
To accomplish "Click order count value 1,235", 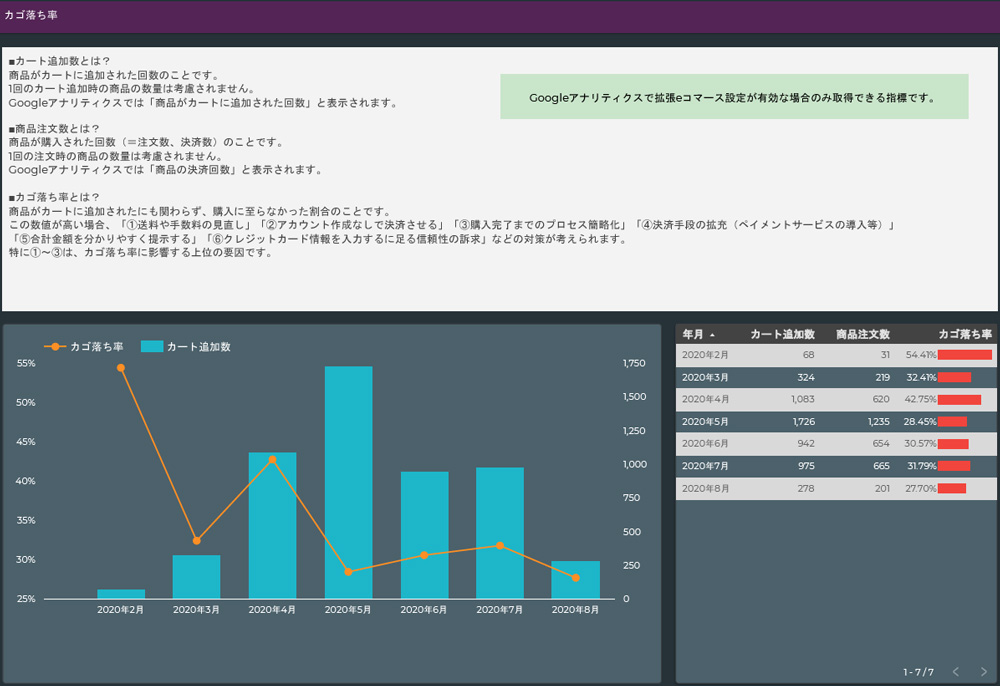I will 879,421.
